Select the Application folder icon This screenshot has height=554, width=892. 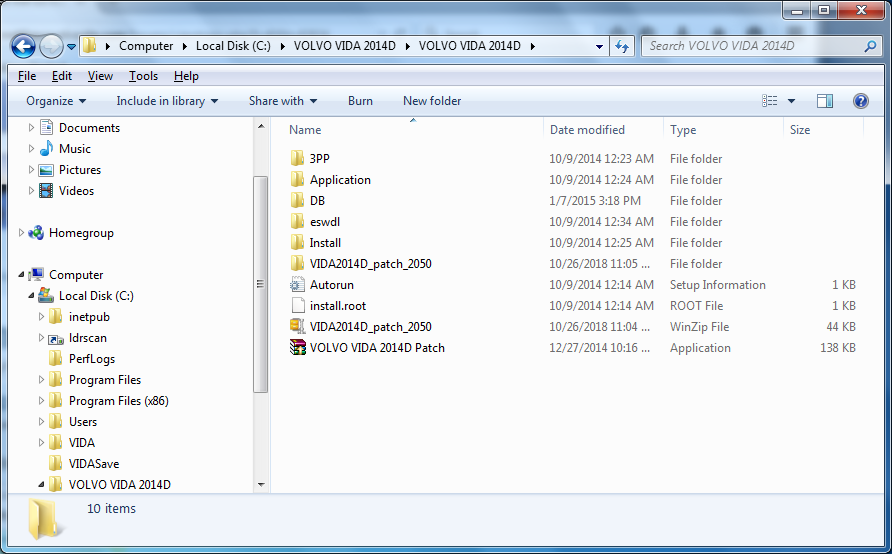298,179
